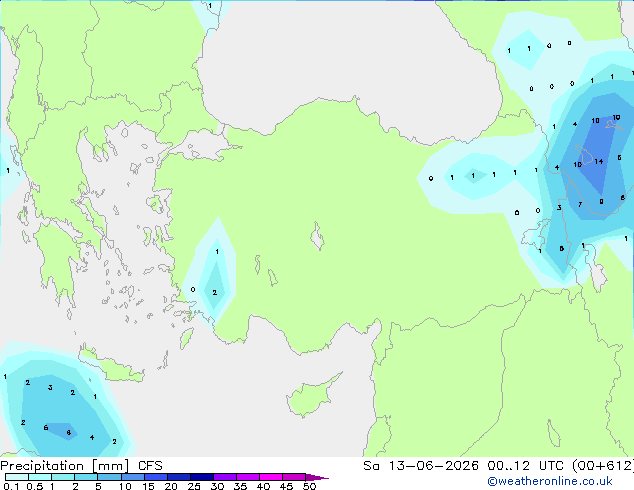Screen dimensions: 634x490
Task: Click the legend label "0.1"
Action: 12,486
